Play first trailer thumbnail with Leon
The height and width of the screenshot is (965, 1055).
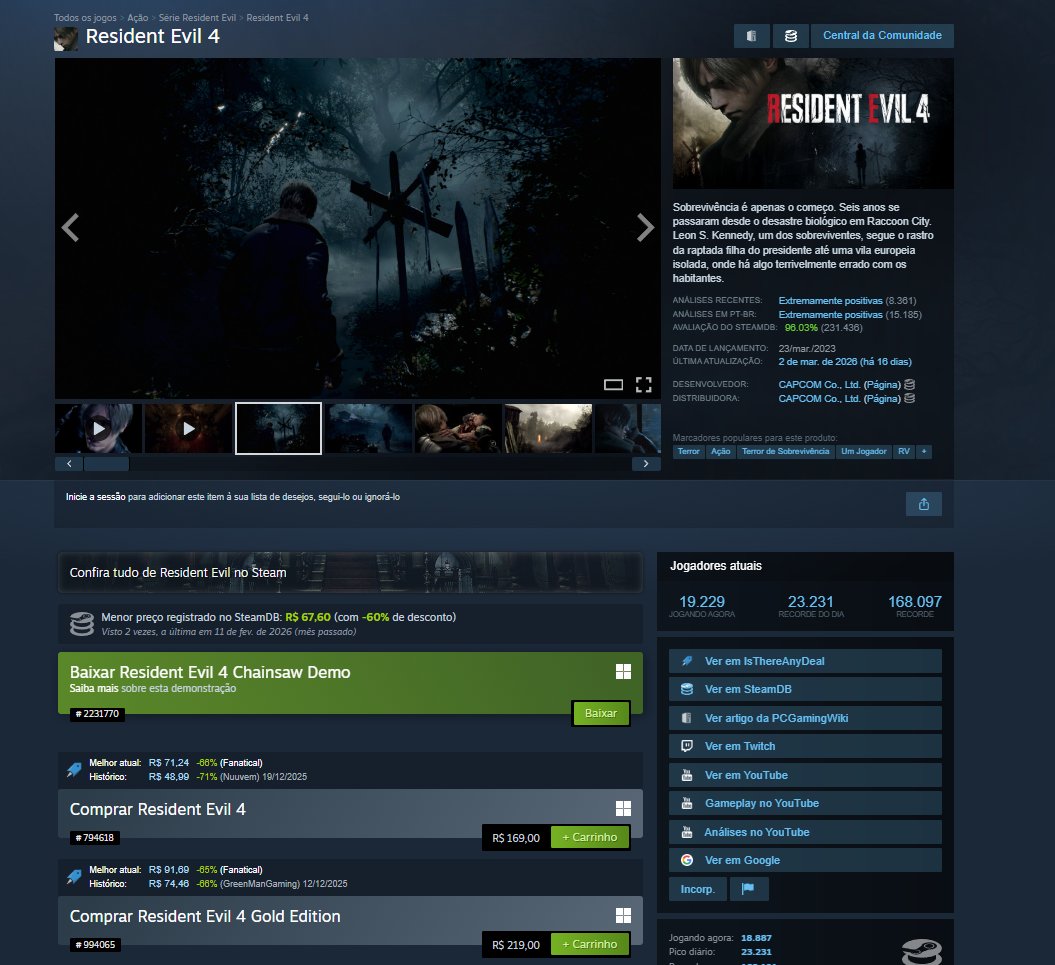(x=98, y=429)
